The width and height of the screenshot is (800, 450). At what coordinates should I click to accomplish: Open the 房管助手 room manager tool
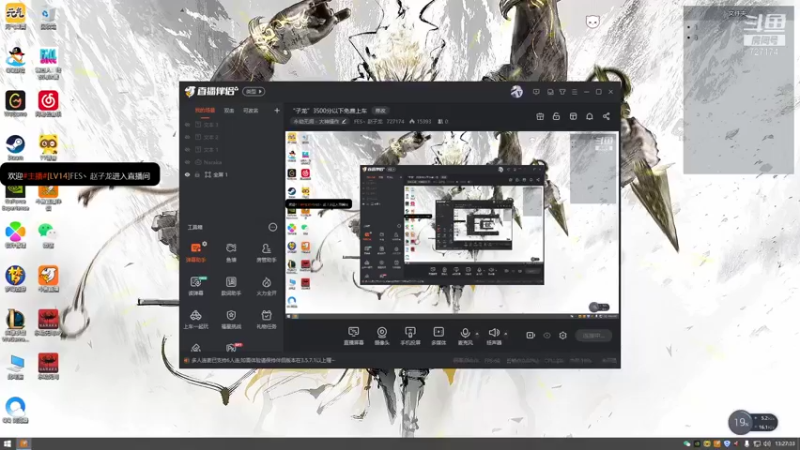tap(266, 252)
